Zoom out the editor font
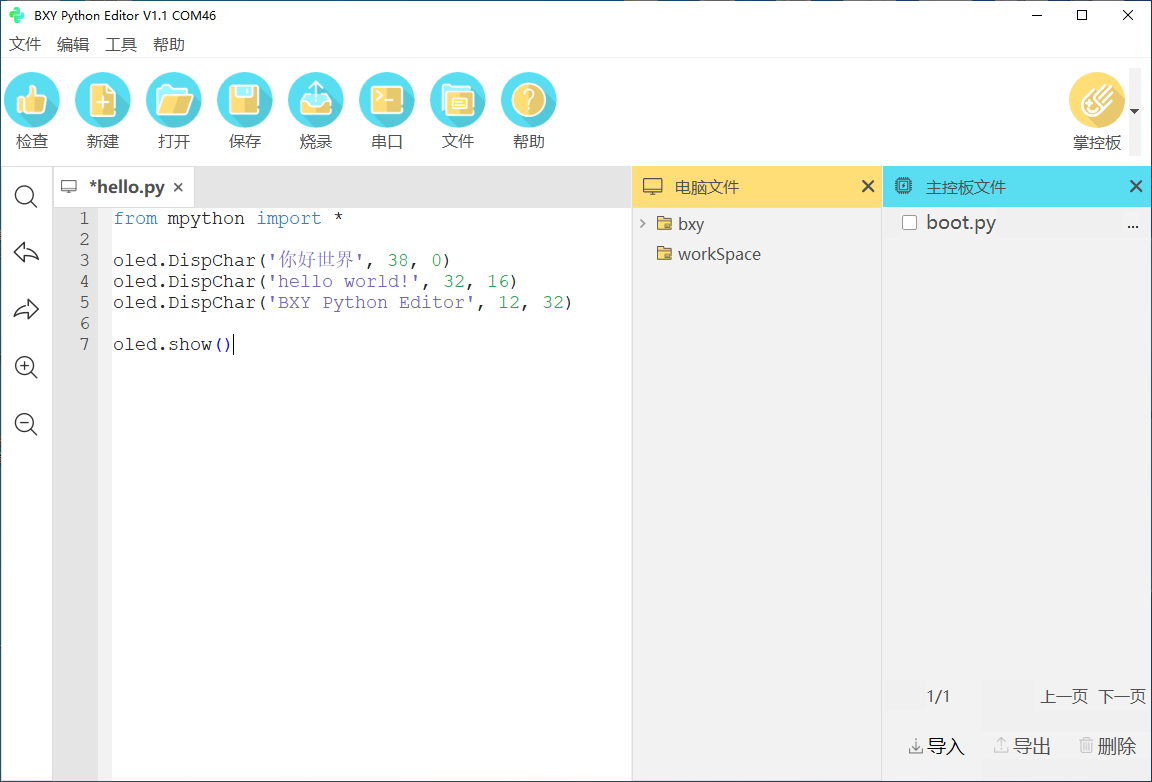This screenshot has height=782, width=1152. 26,424
